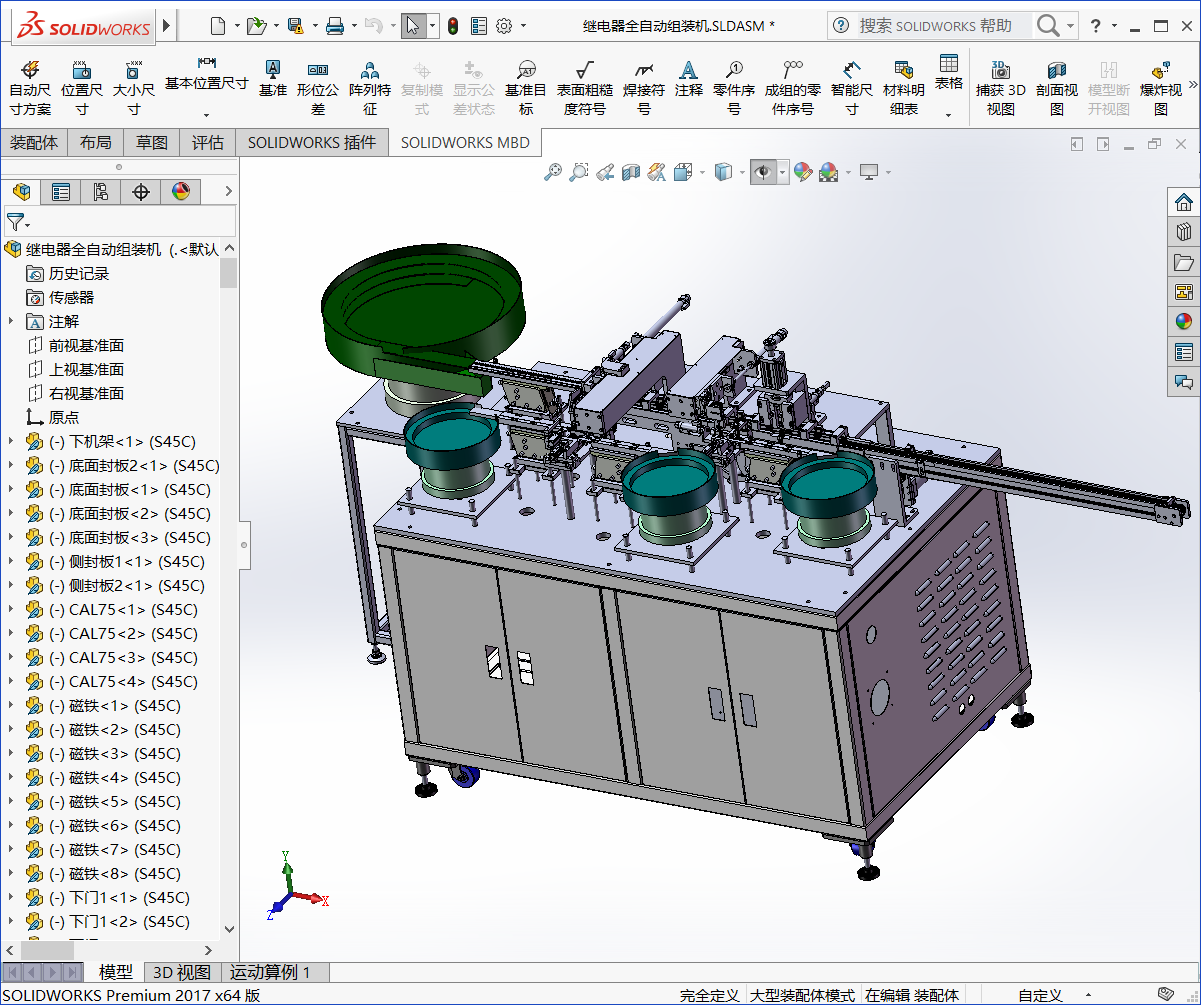Image resolution: width=1201 pixels, height=1005 pixels.
Task: Click 剖面视图 section view tool
Action: click(x=1057, y=88)
